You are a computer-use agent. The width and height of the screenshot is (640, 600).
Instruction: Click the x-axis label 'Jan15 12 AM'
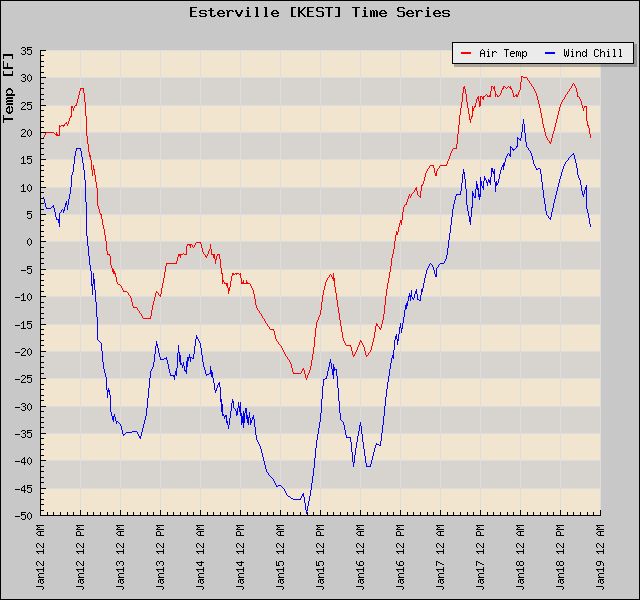tap(280, 558)
